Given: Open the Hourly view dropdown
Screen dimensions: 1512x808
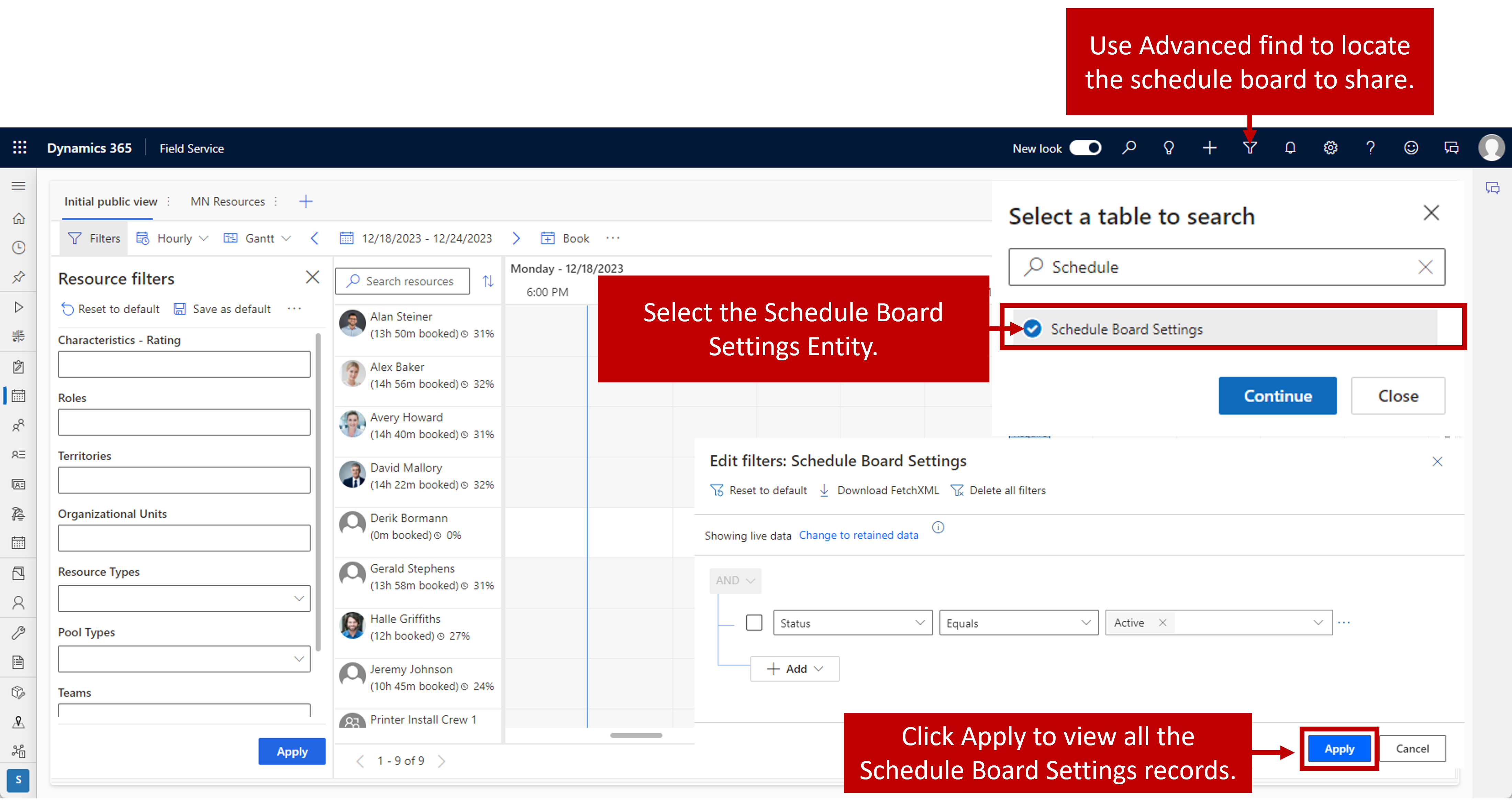Looking at the screenshot, I should pos(172,238).
